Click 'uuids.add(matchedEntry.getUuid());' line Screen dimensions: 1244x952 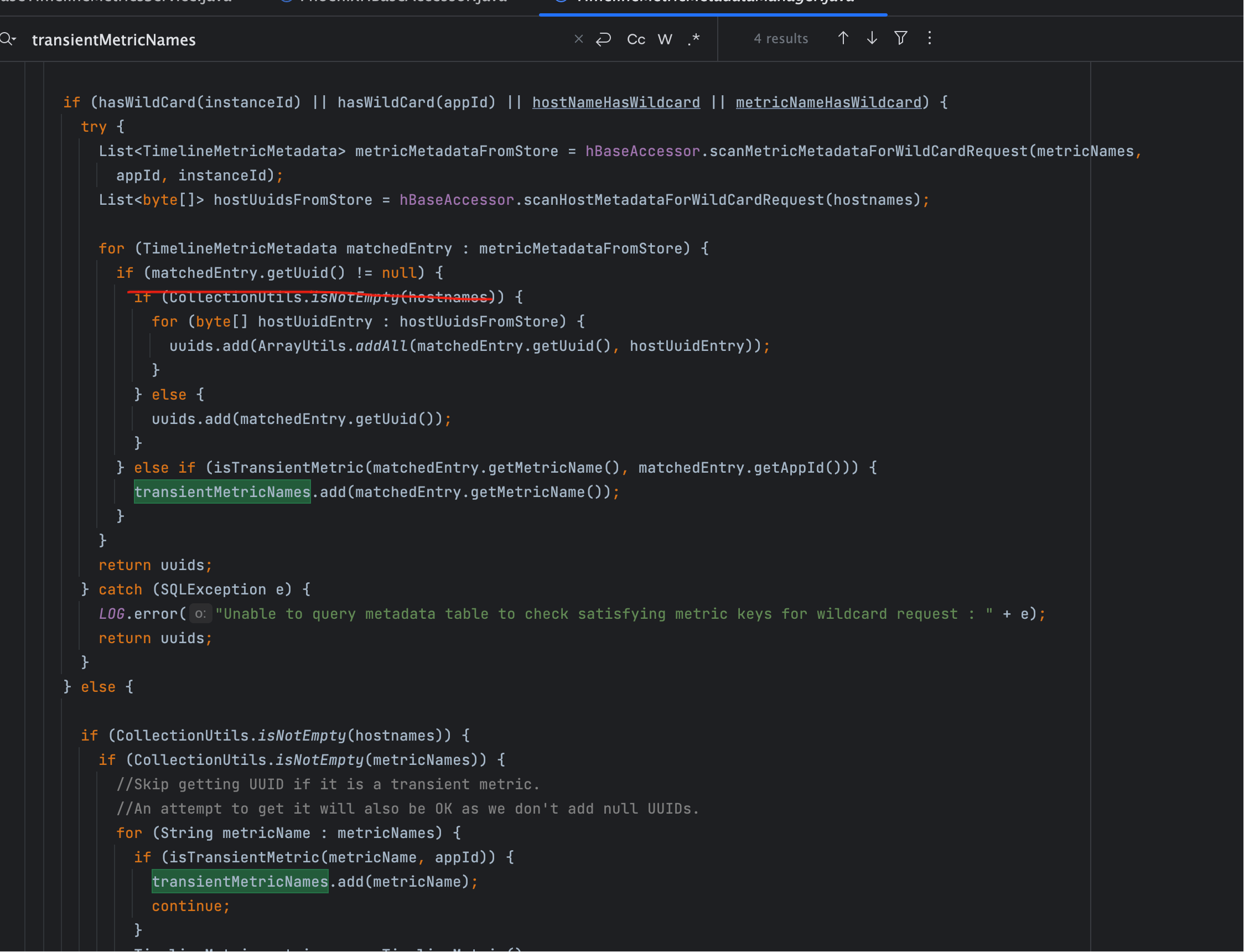(302, 420)
